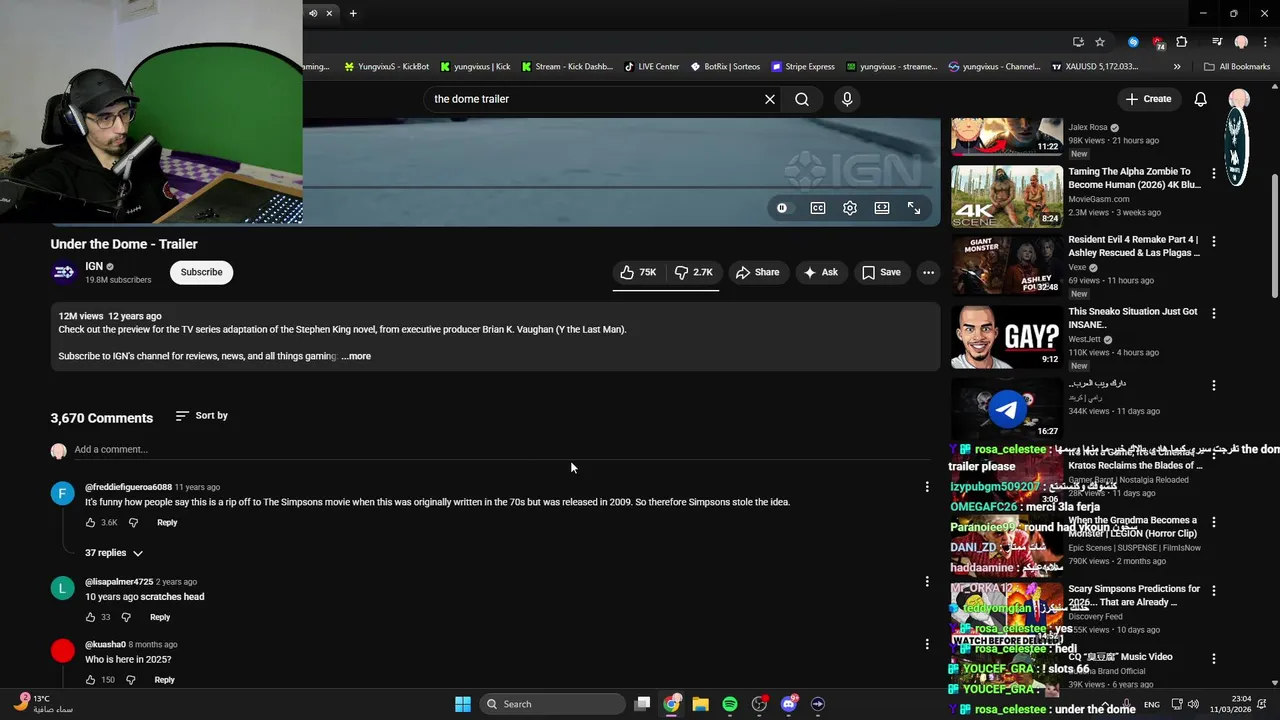Open options for Resident Evil 4 Remake video

1214,241
